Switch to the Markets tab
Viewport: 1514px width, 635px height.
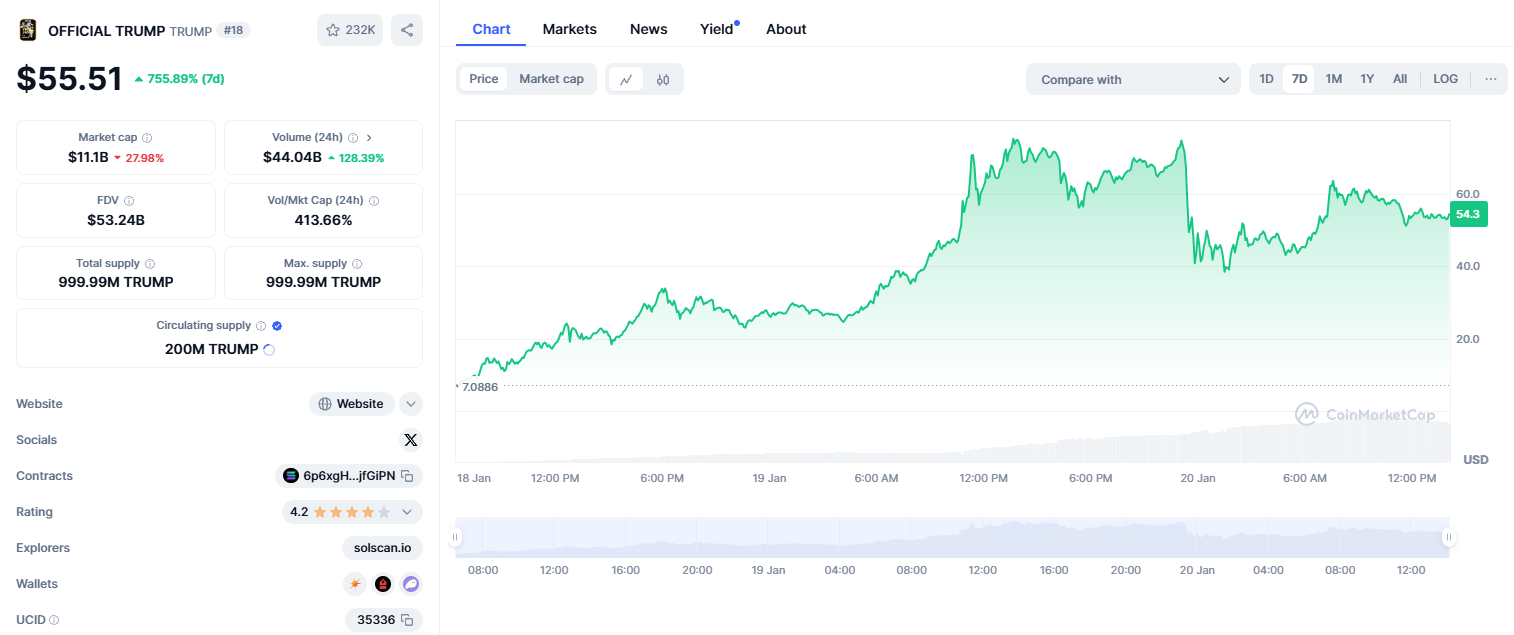pos(569,29)
